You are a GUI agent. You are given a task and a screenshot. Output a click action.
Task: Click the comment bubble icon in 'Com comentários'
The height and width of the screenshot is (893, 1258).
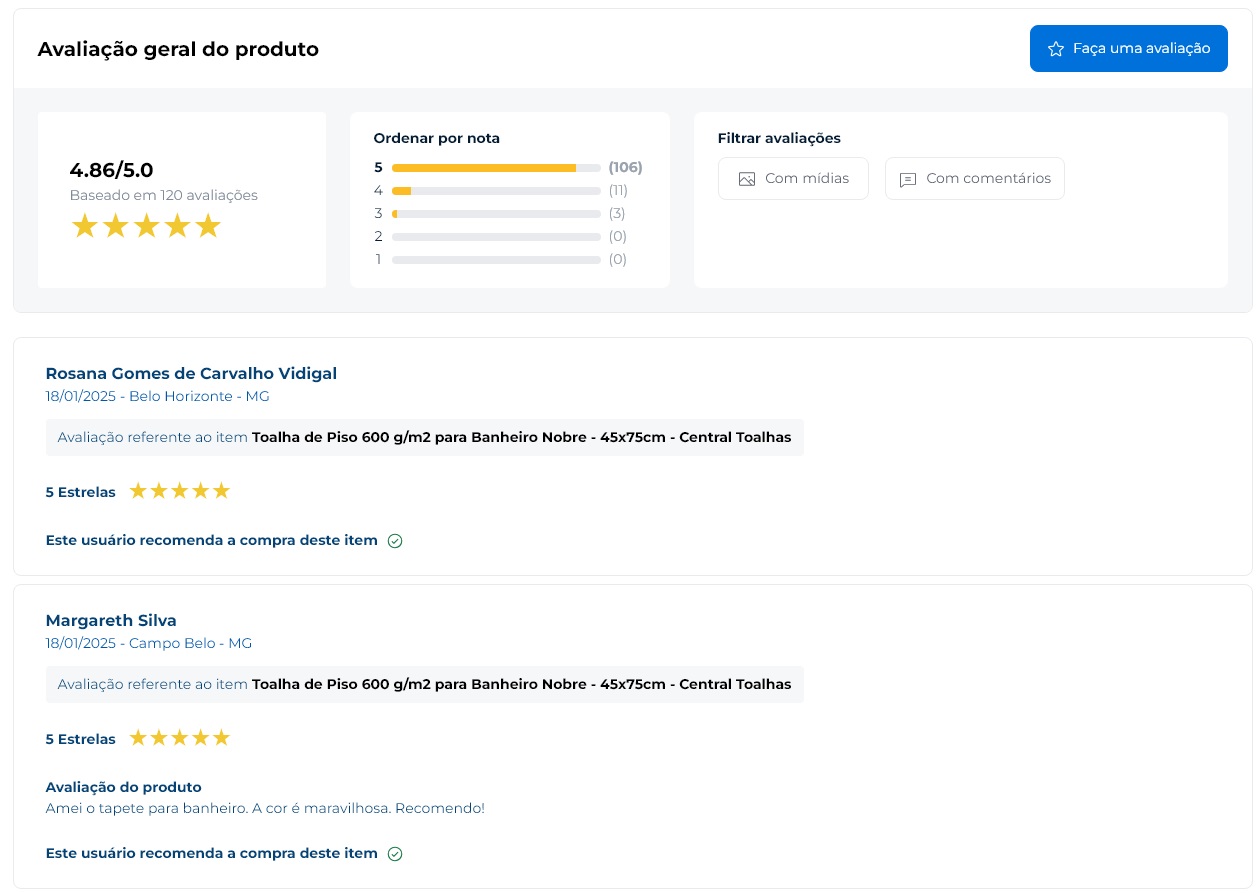click(x=908, y=180)
